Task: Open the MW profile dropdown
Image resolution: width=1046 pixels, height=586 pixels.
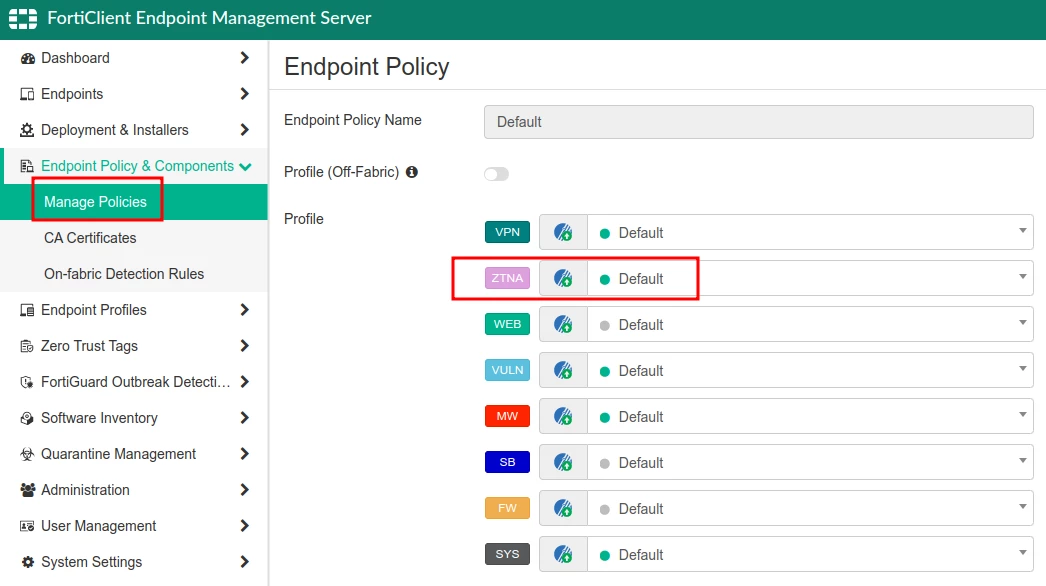Action: pyautogui.click(x=810, y=416)
